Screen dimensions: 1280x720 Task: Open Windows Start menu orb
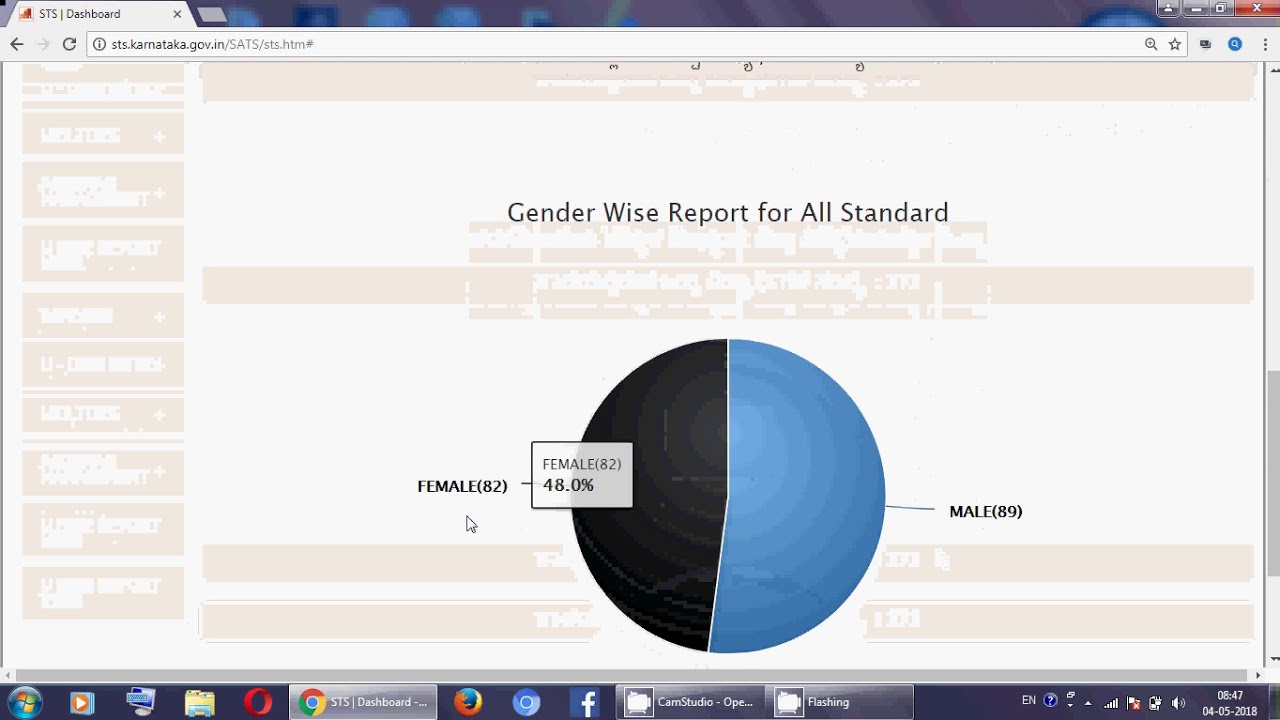[x=24, y=702]
